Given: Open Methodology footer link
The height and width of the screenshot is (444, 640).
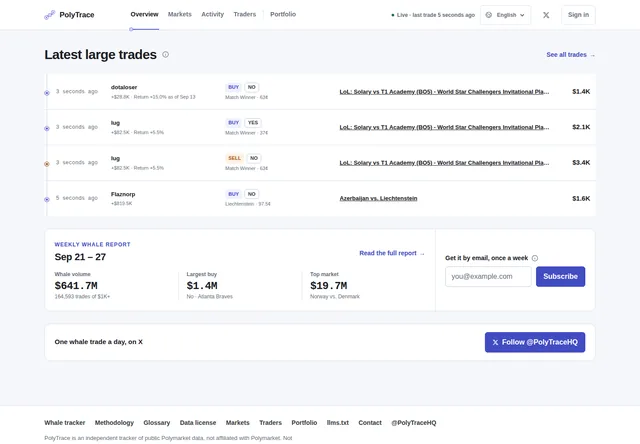Looking at the screenshot, I should click(114, 423).
